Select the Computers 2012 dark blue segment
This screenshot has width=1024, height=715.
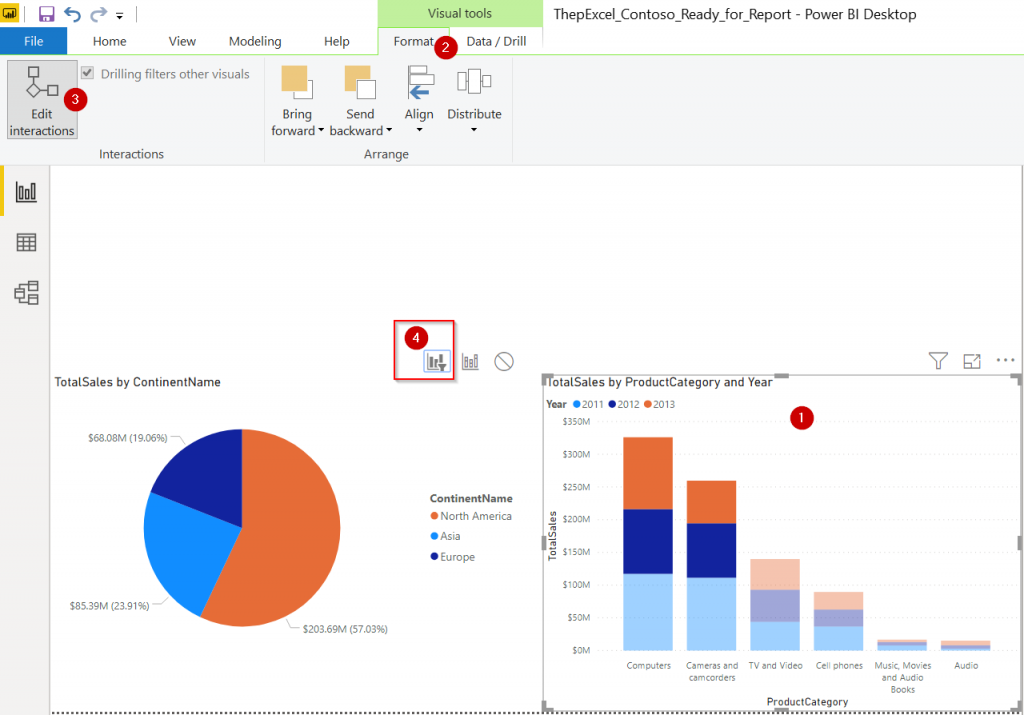[x=648, y=541]
